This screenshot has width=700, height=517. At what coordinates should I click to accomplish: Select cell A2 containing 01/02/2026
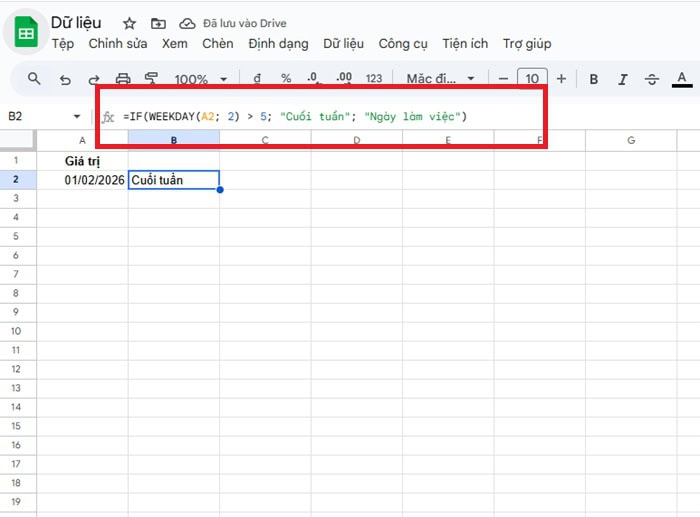tap(82, 180)
